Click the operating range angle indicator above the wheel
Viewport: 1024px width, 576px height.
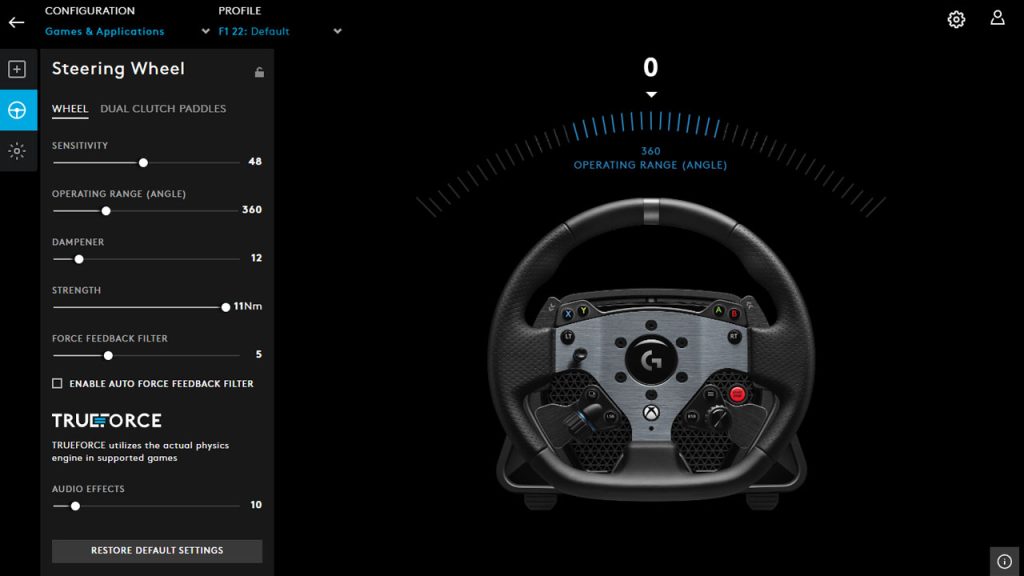pyautogui.click(x=650, y=158)
